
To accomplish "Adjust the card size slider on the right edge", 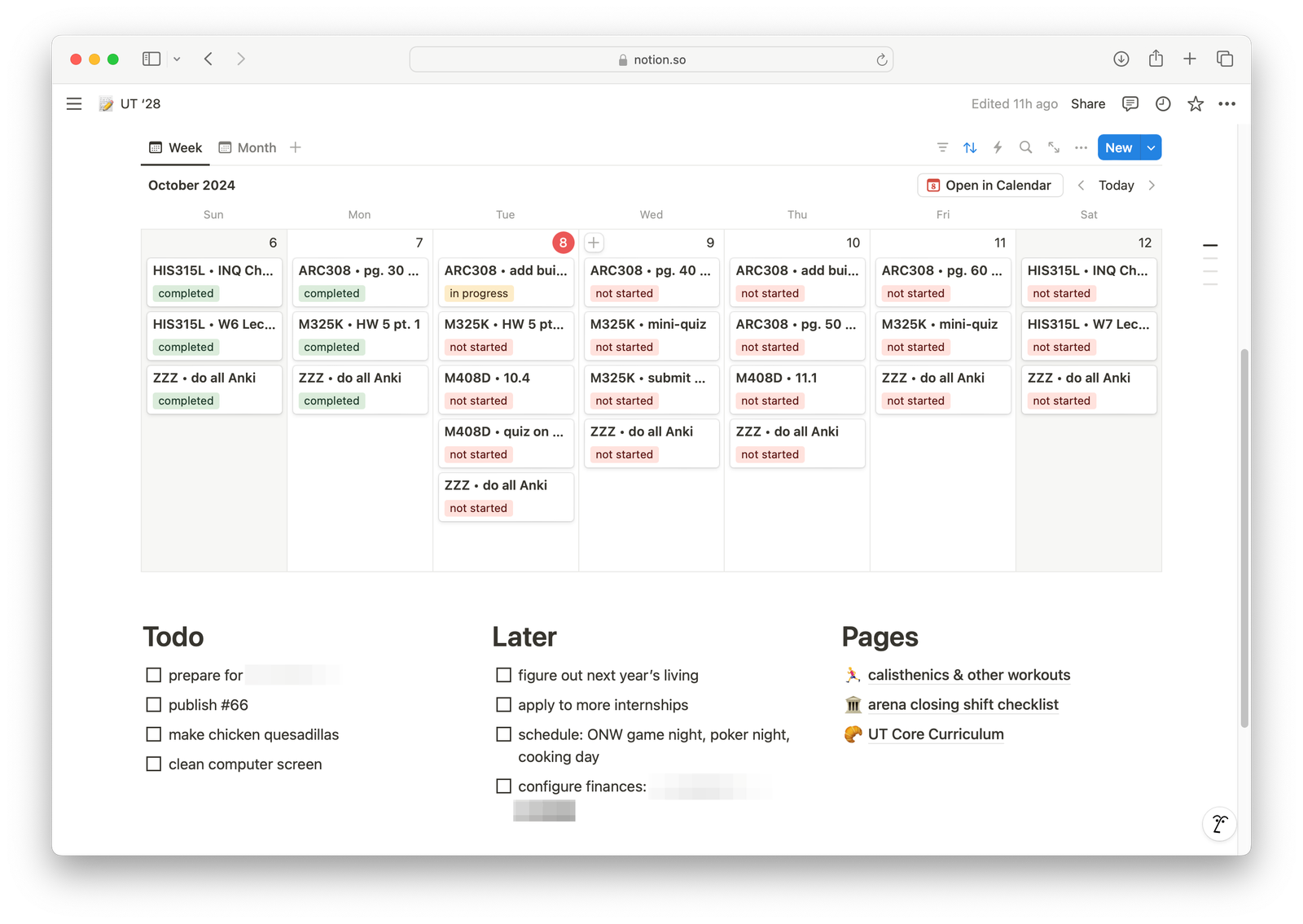I will tap(1210, 245).
